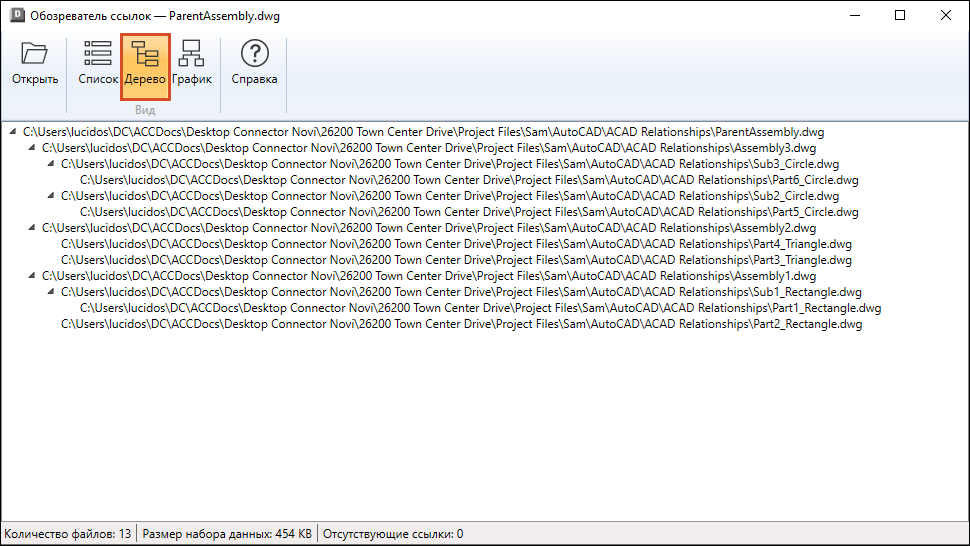Viewport: 970px width, 546px height.
Task: Click the Вид ribbon group label
Action: (x=145, y=110)
